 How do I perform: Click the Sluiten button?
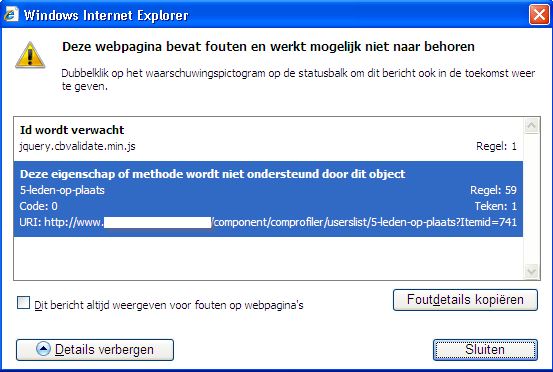pyautogui.click(x=485, y=349)
